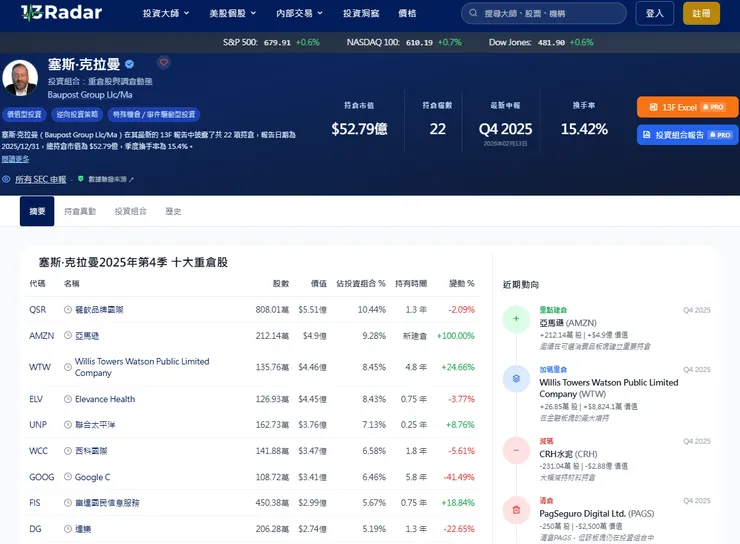Click the 股數 column header

[281, 284]
